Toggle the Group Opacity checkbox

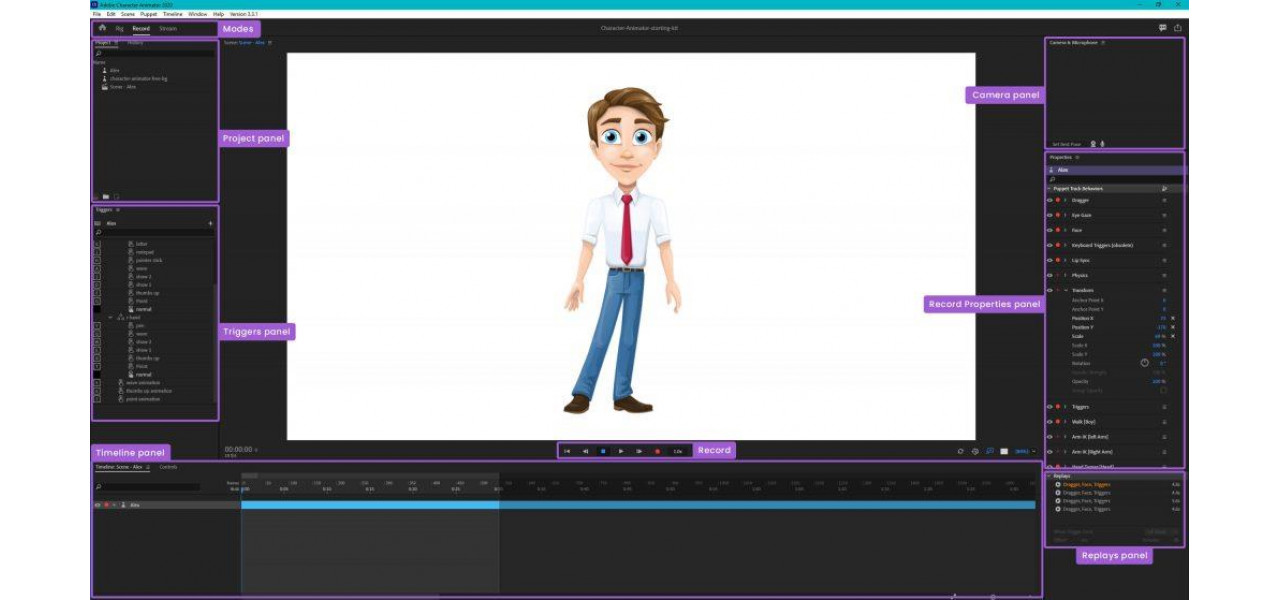pyautogui.click(x=1163, y=390)
